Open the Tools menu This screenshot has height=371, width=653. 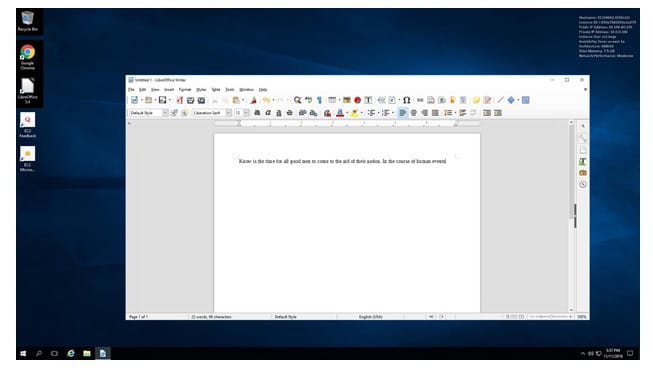tap(229, 90)
